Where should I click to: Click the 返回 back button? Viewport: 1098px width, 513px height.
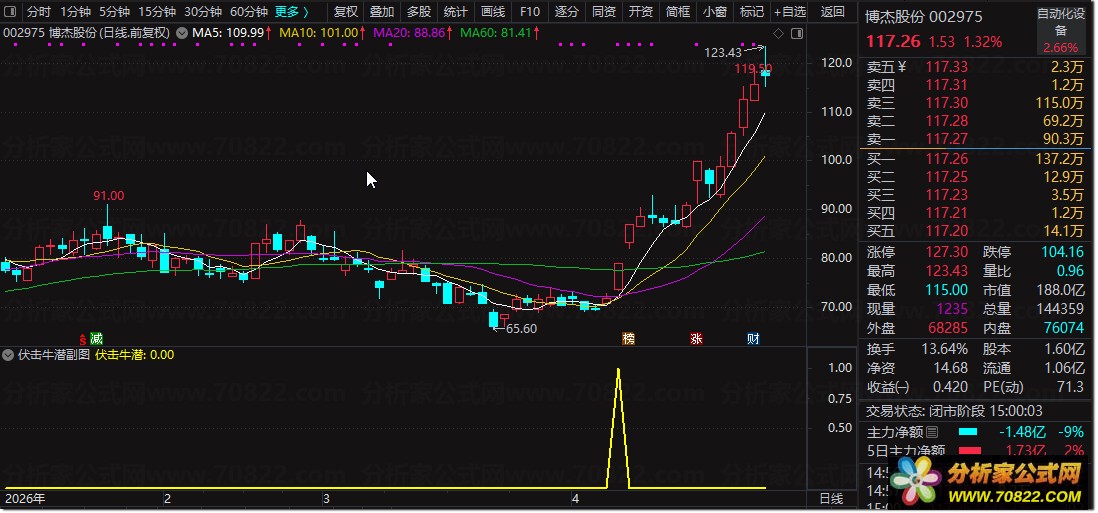833,12
